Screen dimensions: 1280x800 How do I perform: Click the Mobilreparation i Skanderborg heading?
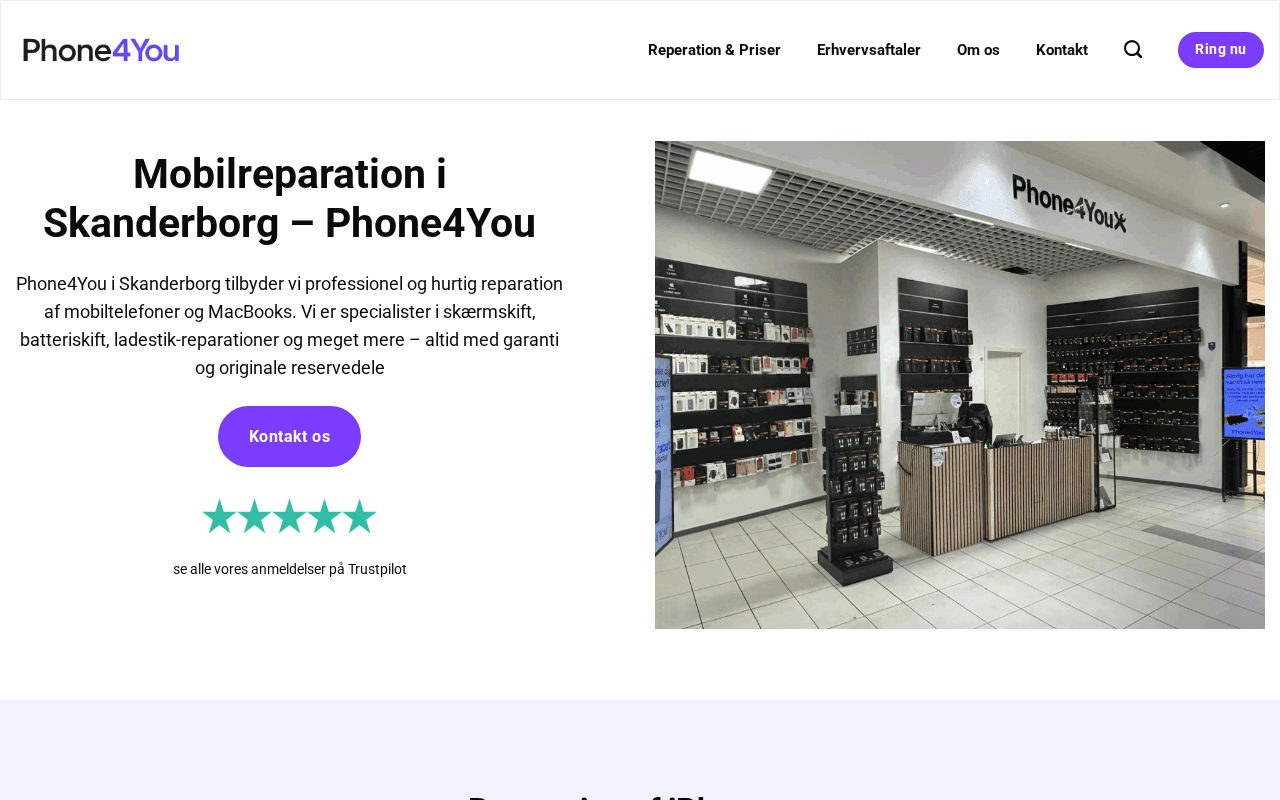click(x=290, y=198)
